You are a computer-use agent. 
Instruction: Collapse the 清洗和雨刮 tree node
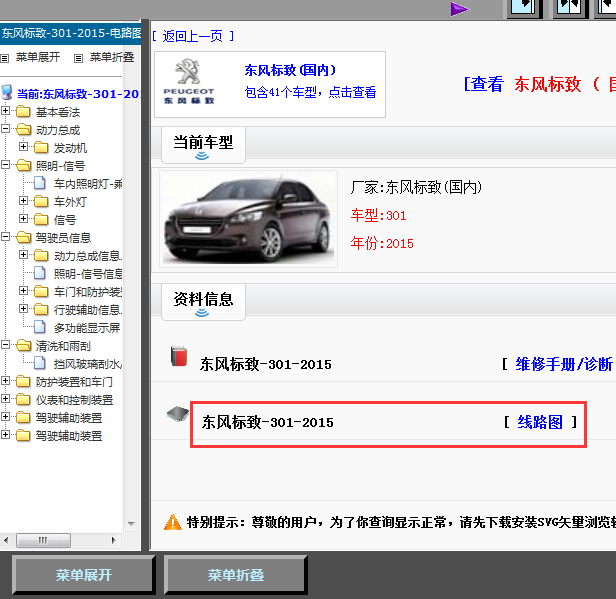[x=6, y=344]
